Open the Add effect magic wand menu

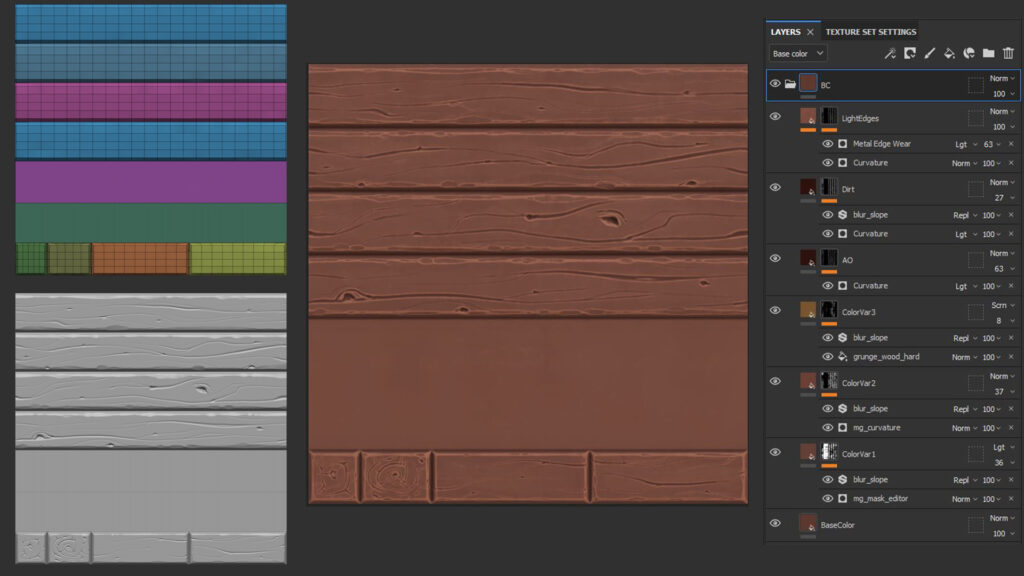point(890,54)
